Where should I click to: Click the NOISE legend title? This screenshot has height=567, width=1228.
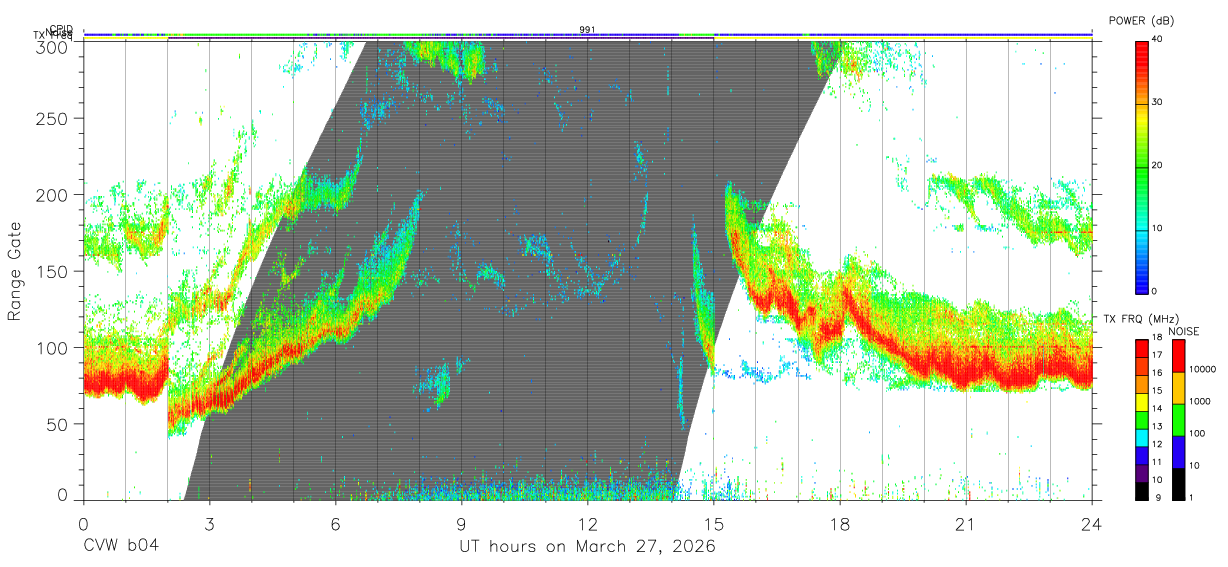(1185, 331)
